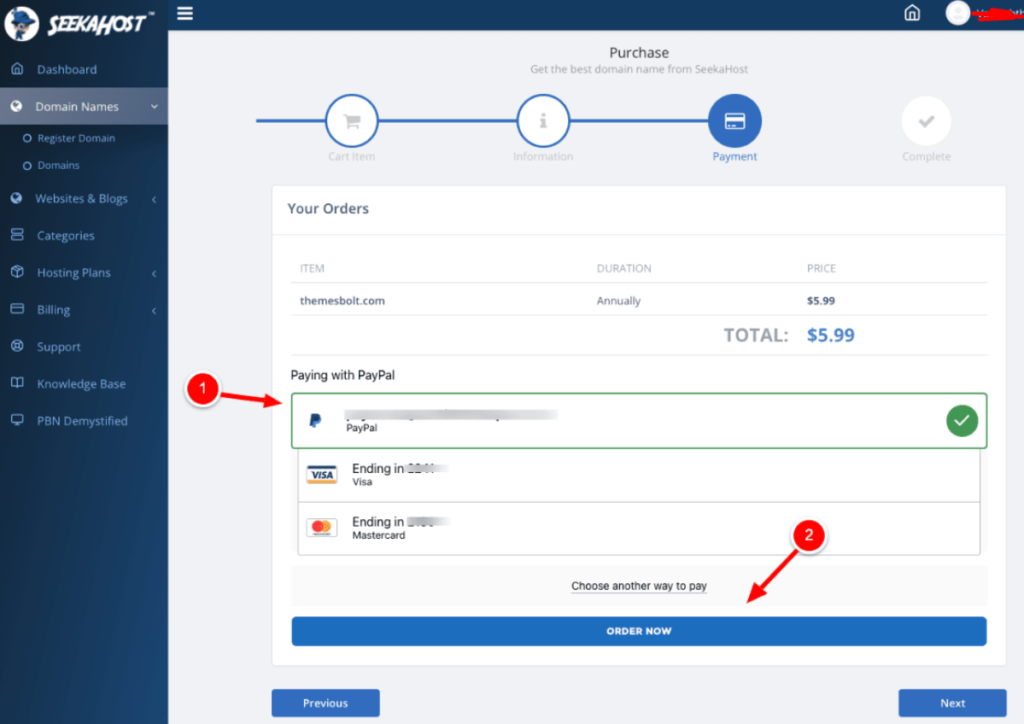Screen dimensions: 1024x724
Task: Click the Visa card logo
Action: point(322,475)
